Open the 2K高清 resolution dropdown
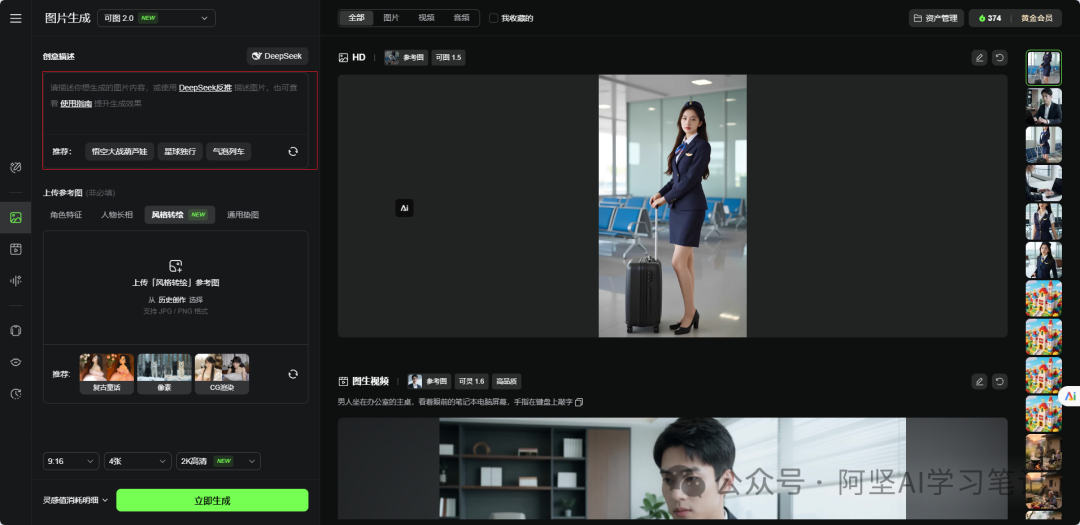 pyautogui.click(x=218, y=461)
